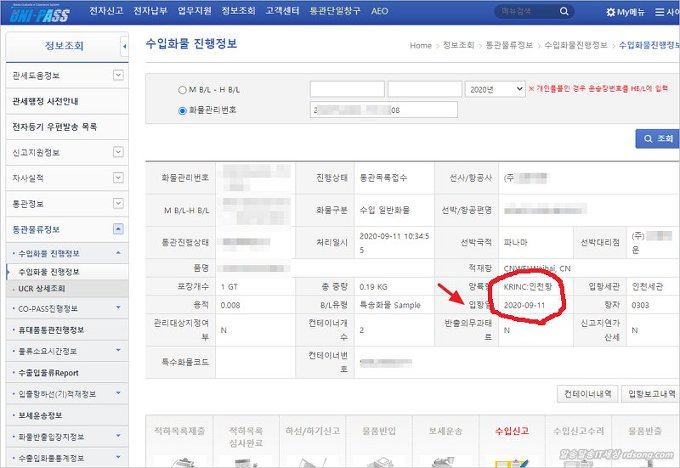
Task: Collapse the 통관물류정보 section
Action: point(118,229)
